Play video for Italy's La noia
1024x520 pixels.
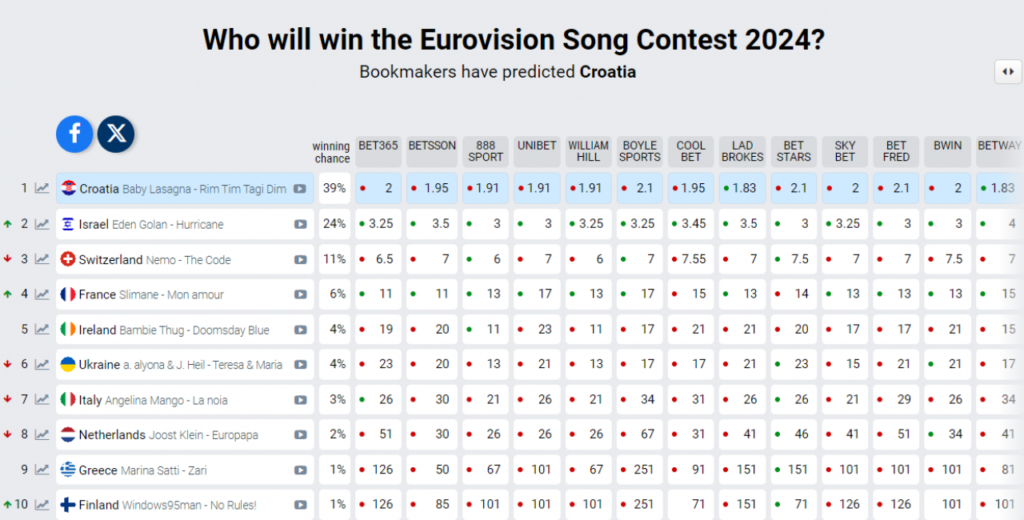pos(300,400)
